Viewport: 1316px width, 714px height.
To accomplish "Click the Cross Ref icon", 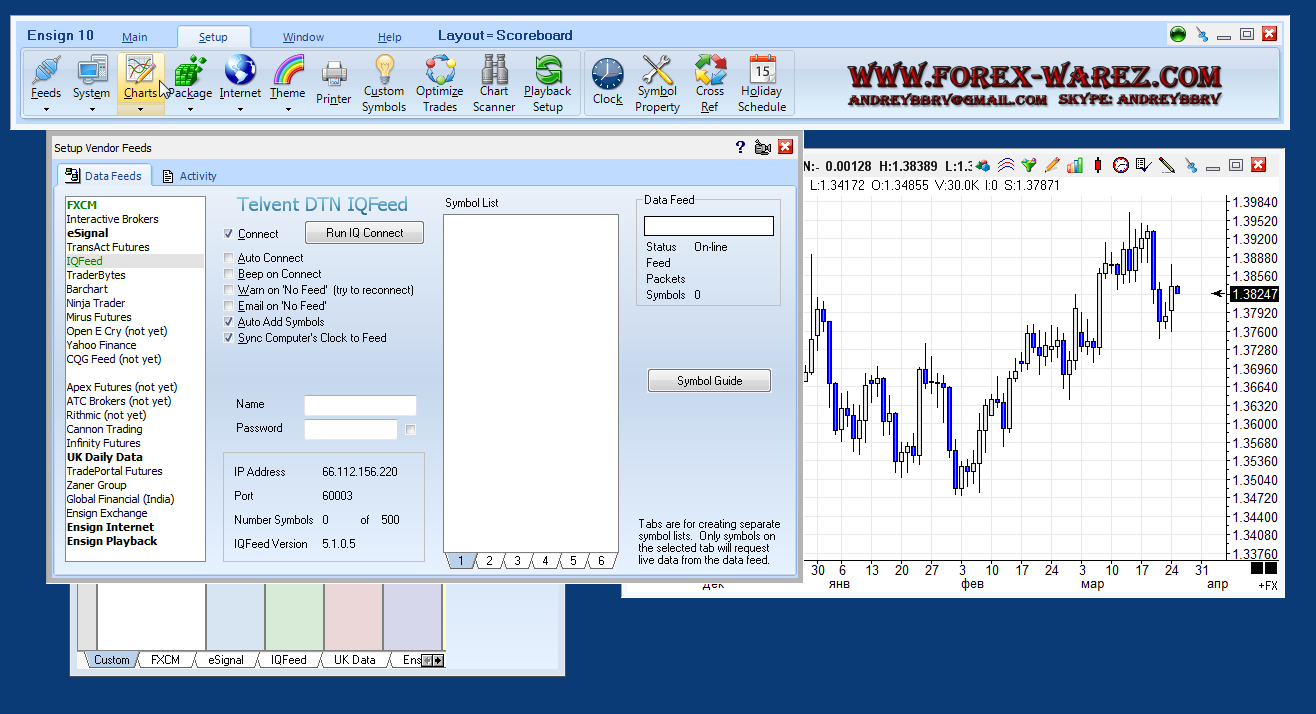I will [710, 82].
